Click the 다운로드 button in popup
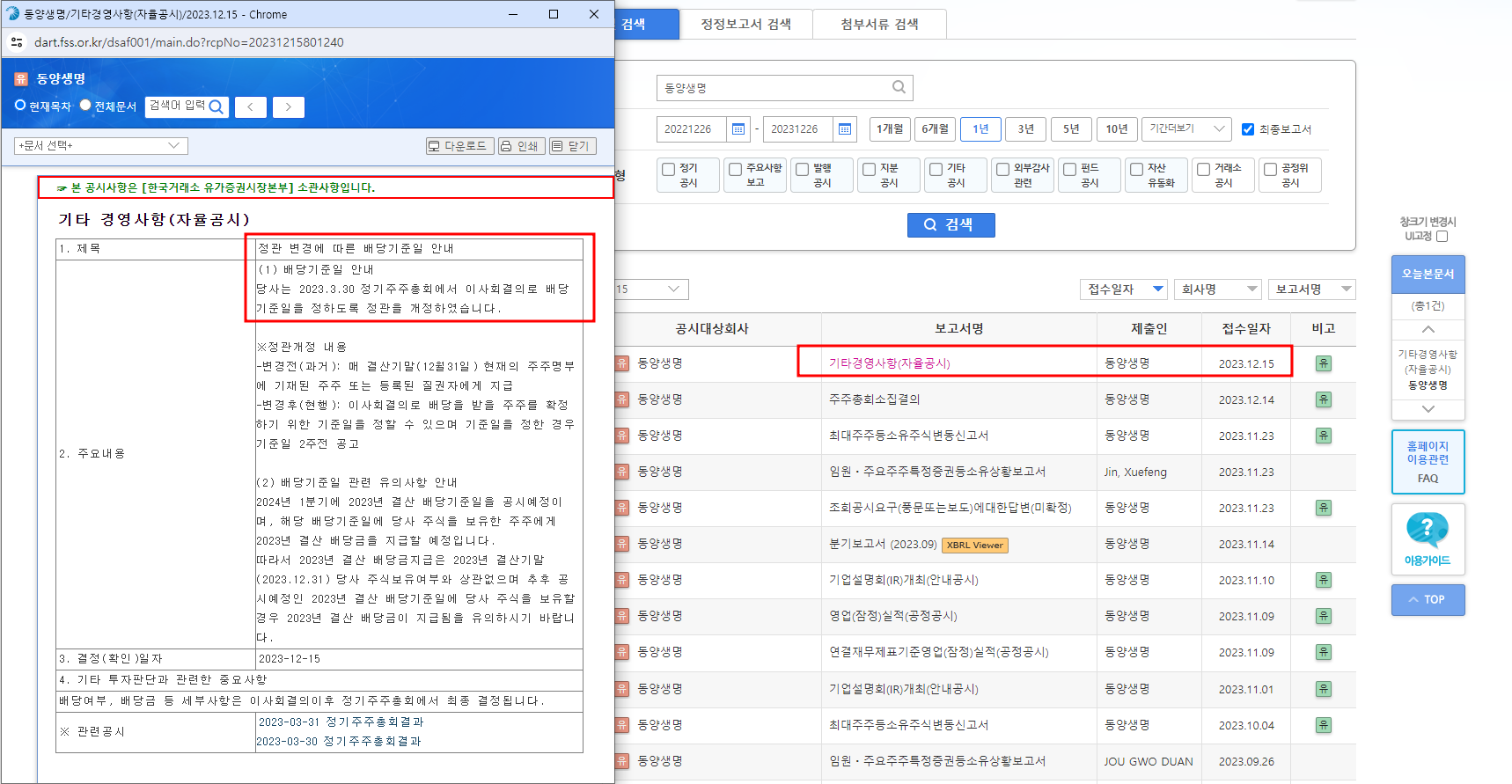 (x=459, y=146)
